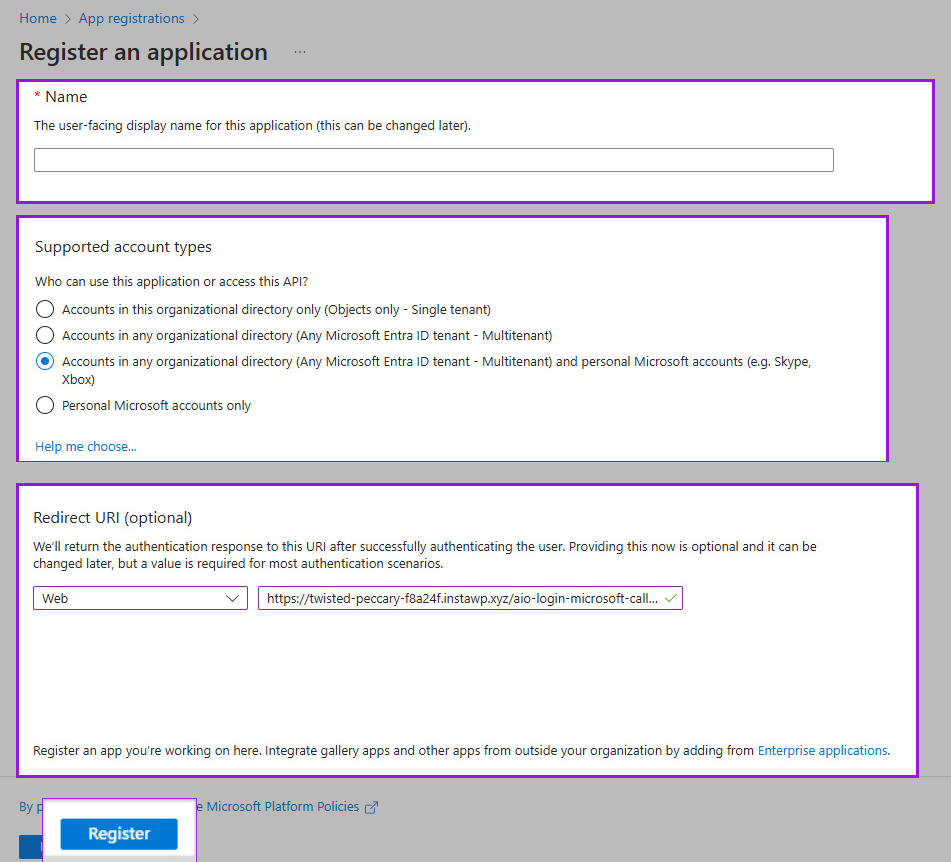Select the Multitenant-only organizational directory option

[45, 335]
